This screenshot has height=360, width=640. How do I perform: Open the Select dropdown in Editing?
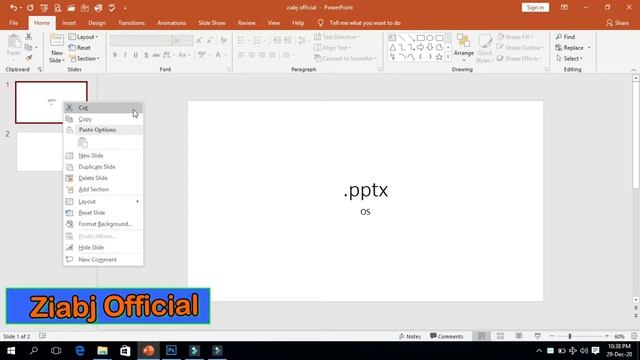[569, 58]
